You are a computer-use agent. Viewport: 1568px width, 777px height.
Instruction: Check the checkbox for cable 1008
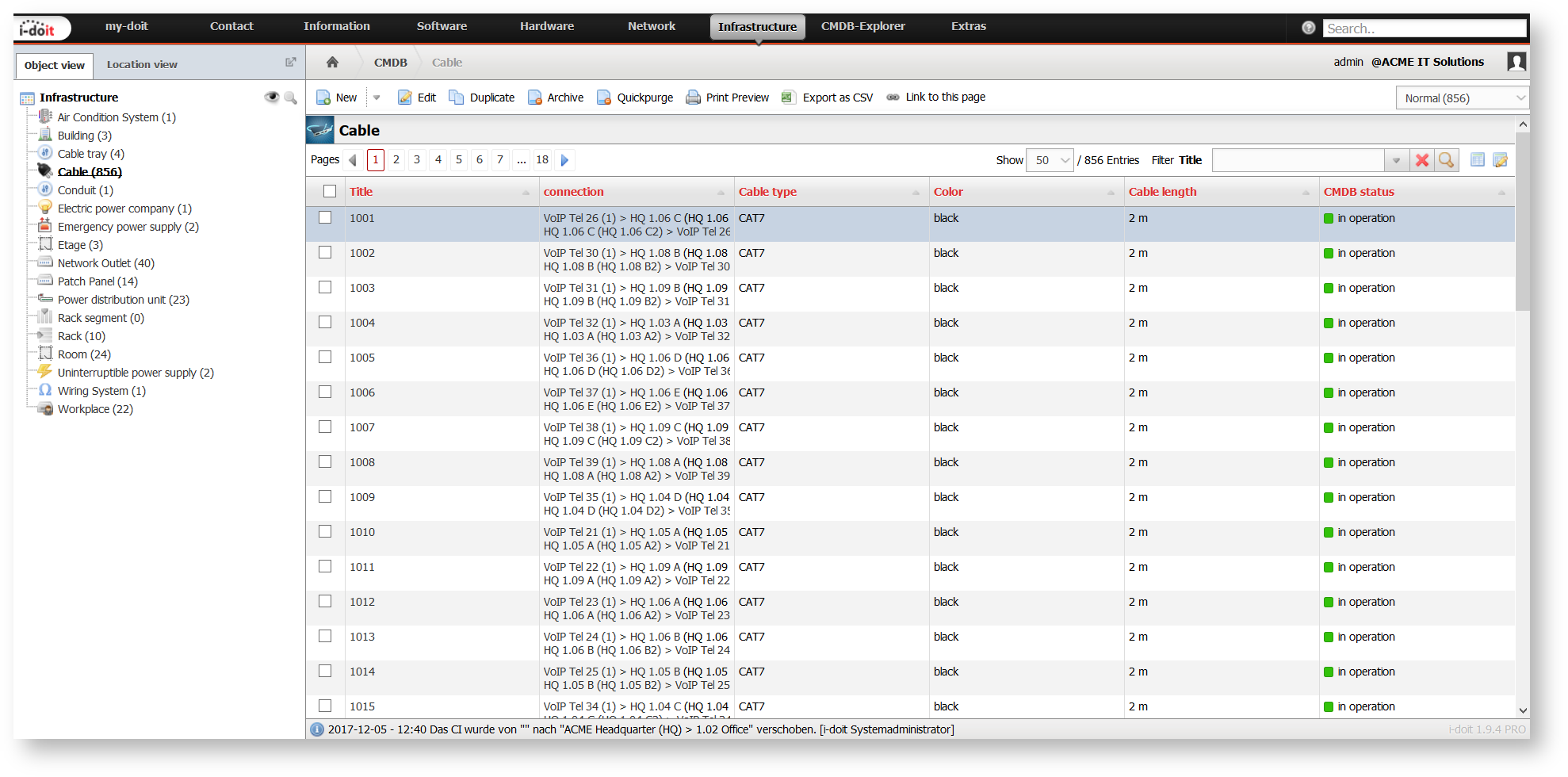[325, 461]
